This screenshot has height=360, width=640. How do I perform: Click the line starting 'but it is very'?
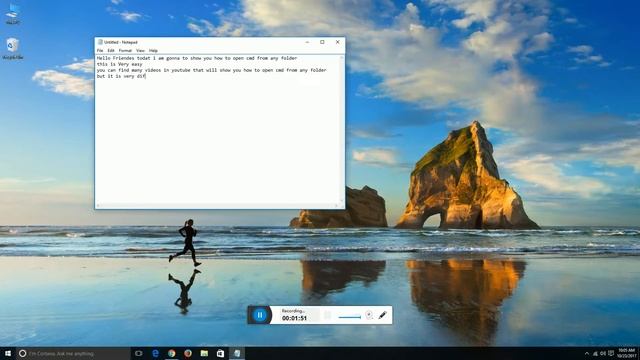click(x=121, y=76)
